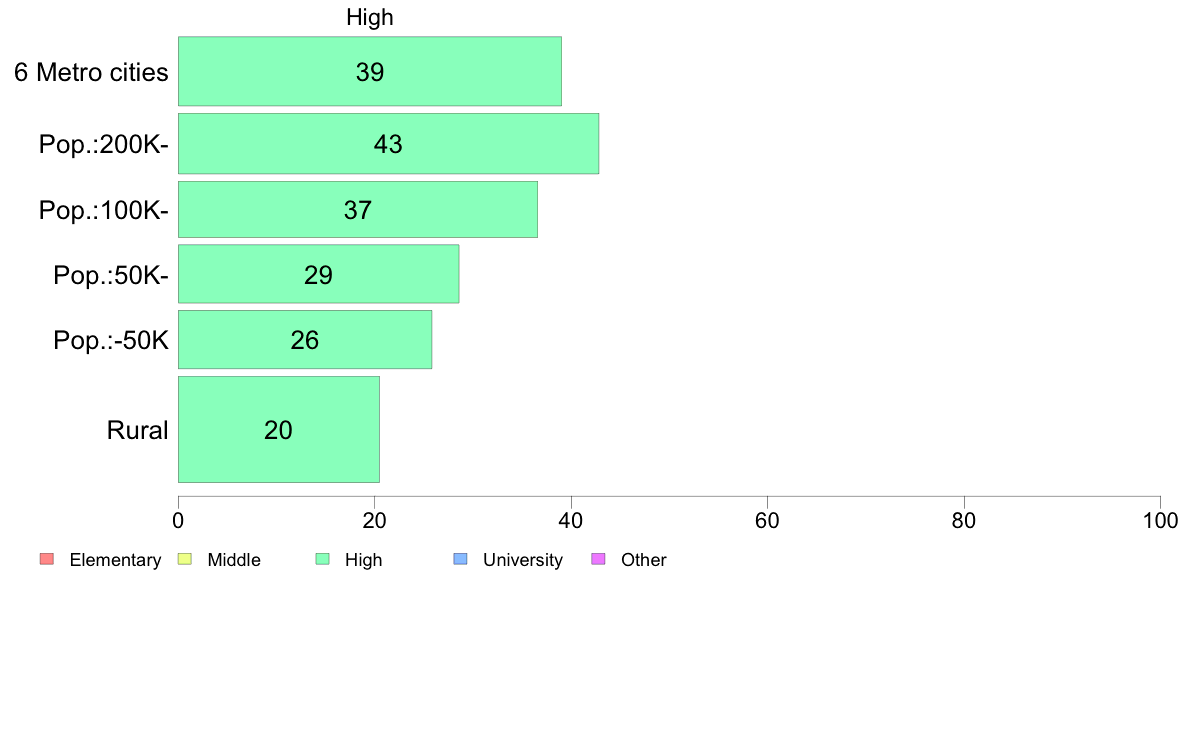Click the blue University legend swatch
The width and height of the screenshot is (1188, 736).
click(x=461, y=559)
